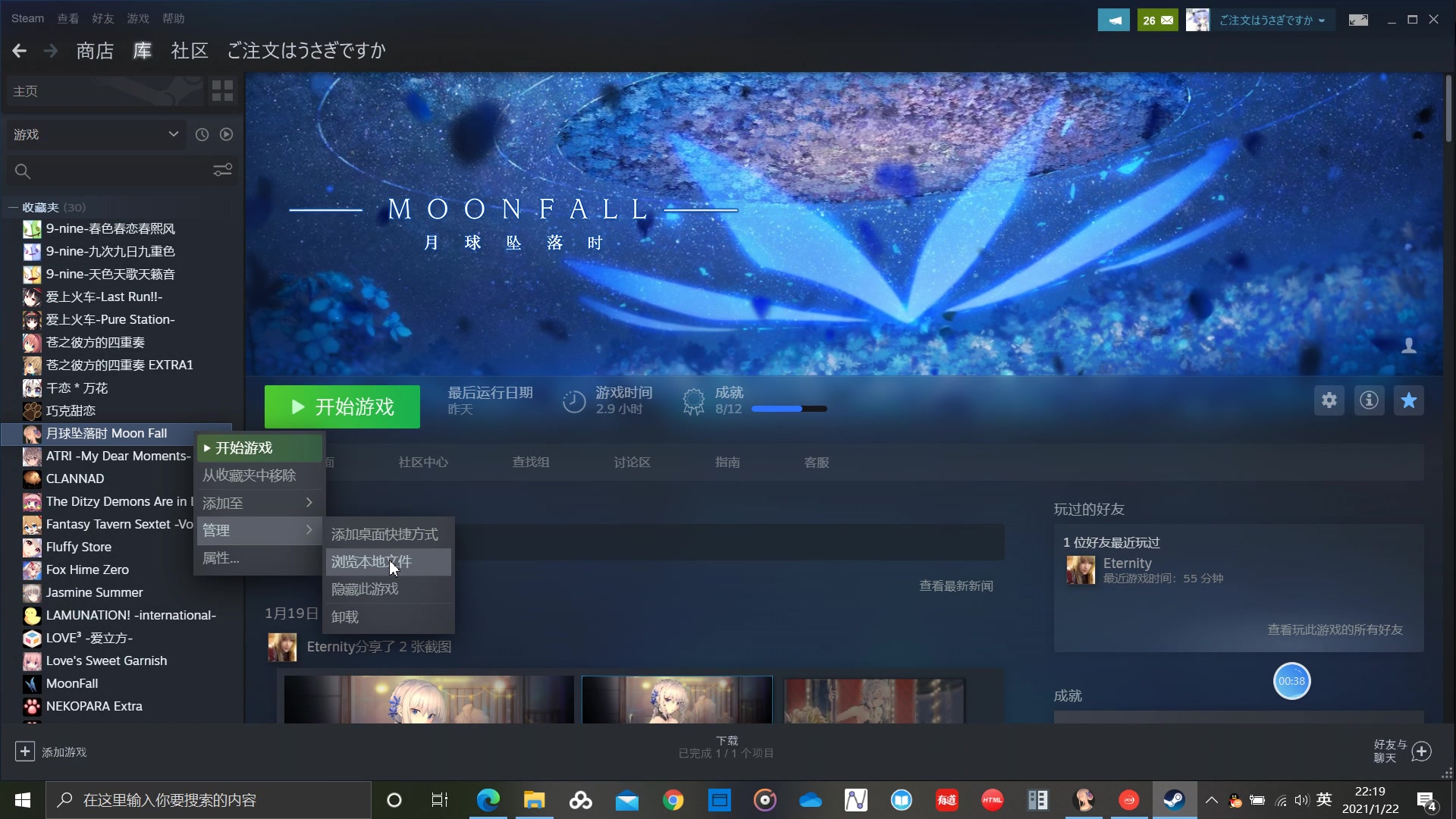Click the green 开始游戏 play button

tap(342, 407)
